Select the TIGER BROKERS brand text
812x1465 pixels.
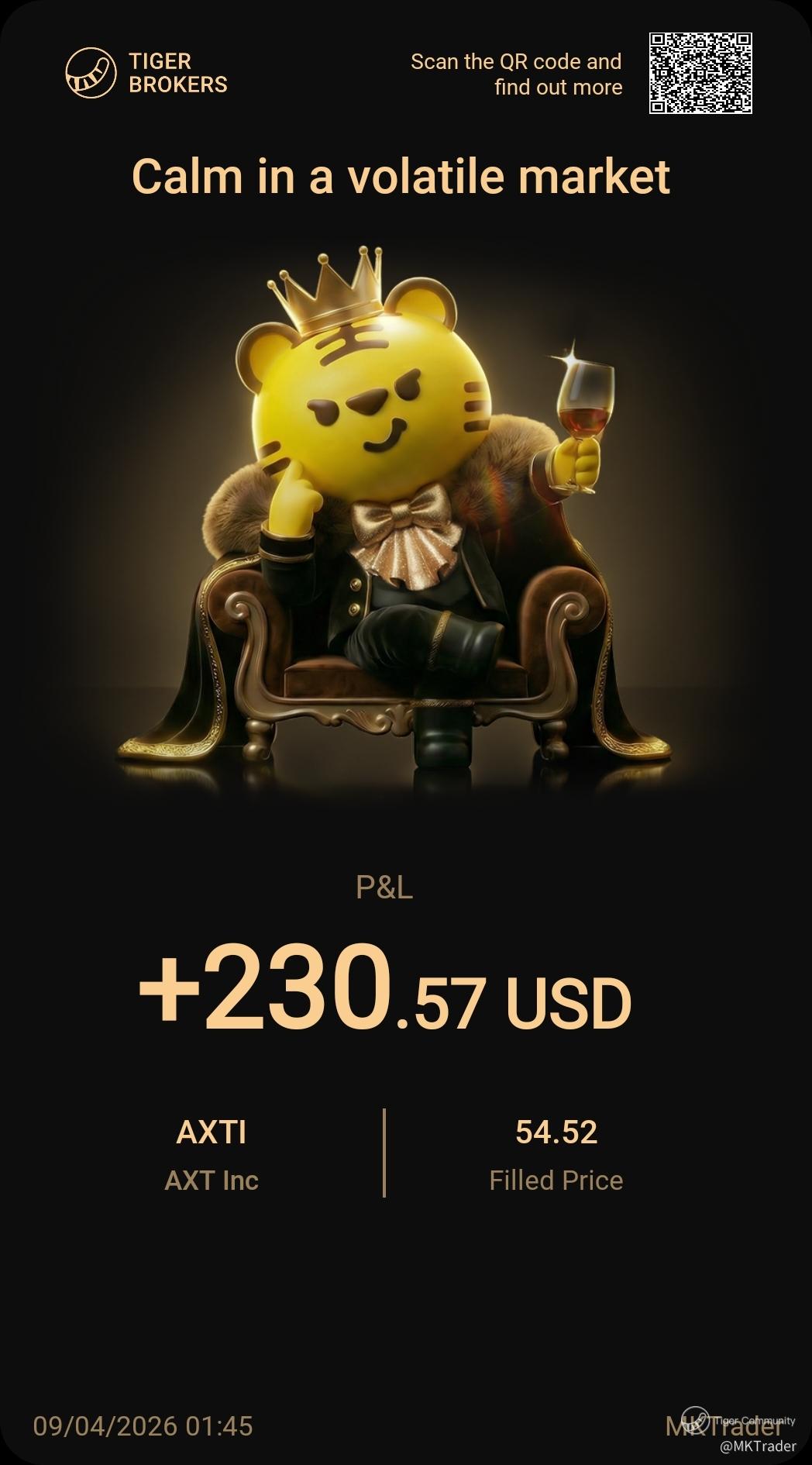point(178,73)
